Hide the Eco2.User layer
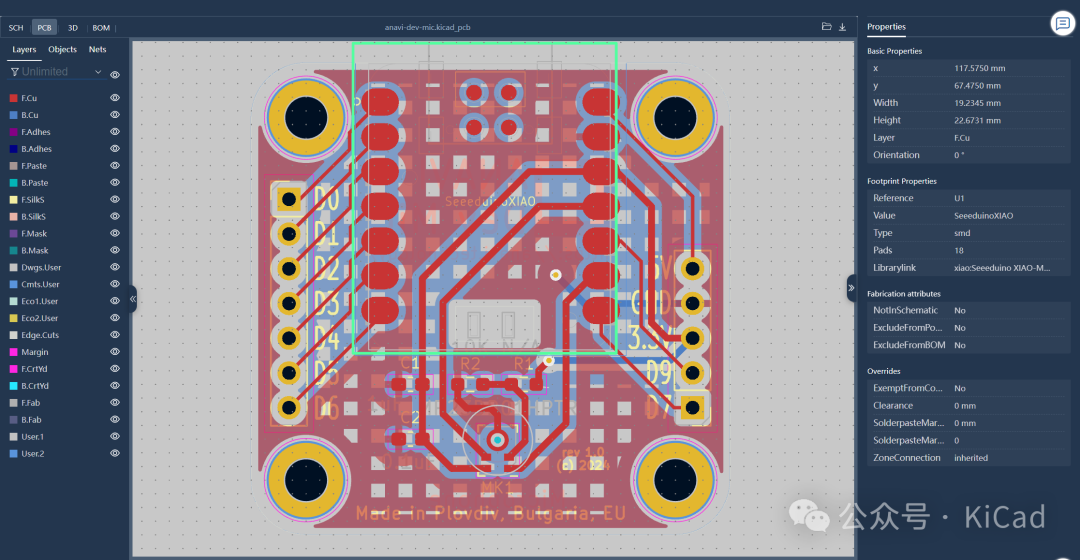This screenshot has height=560, width=1080. click(x=115, y=318)
